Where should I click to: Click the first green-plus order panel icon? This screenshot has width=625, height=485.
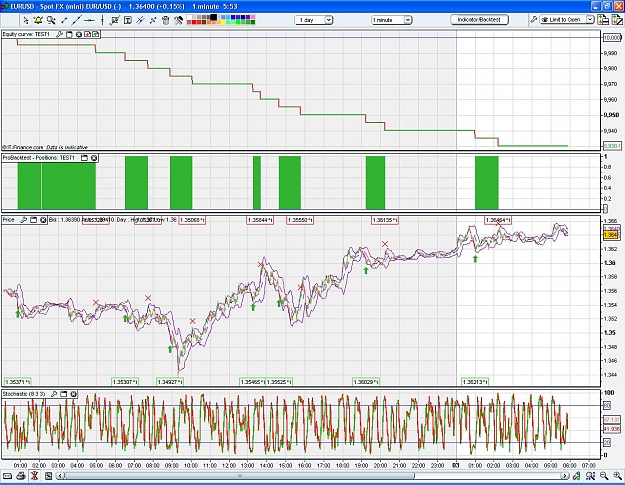pyautogui.click(x=603, y=20)
